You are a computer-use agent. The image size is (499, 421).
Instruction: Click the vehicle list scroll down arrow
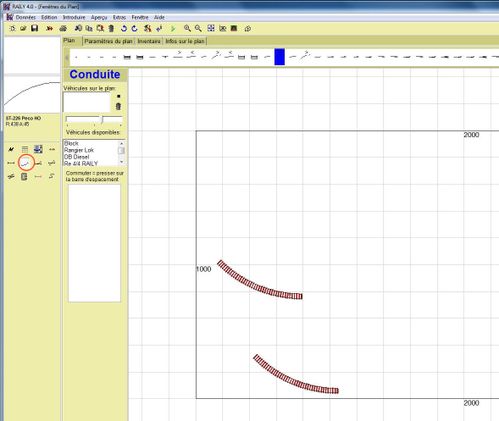coord(121,162)
